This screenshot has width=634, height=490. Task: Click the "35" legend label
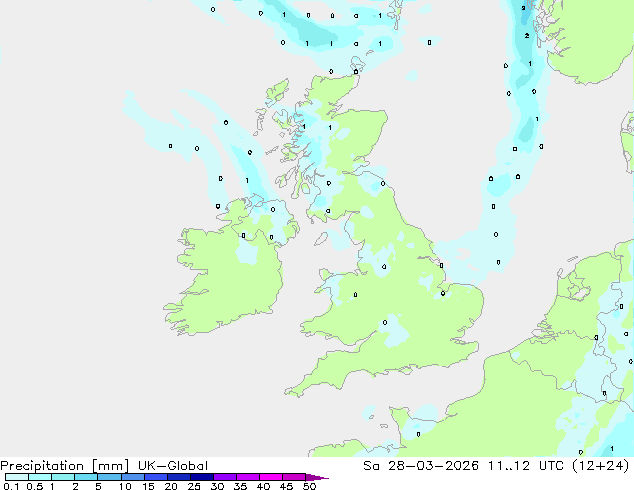[240, 486]
